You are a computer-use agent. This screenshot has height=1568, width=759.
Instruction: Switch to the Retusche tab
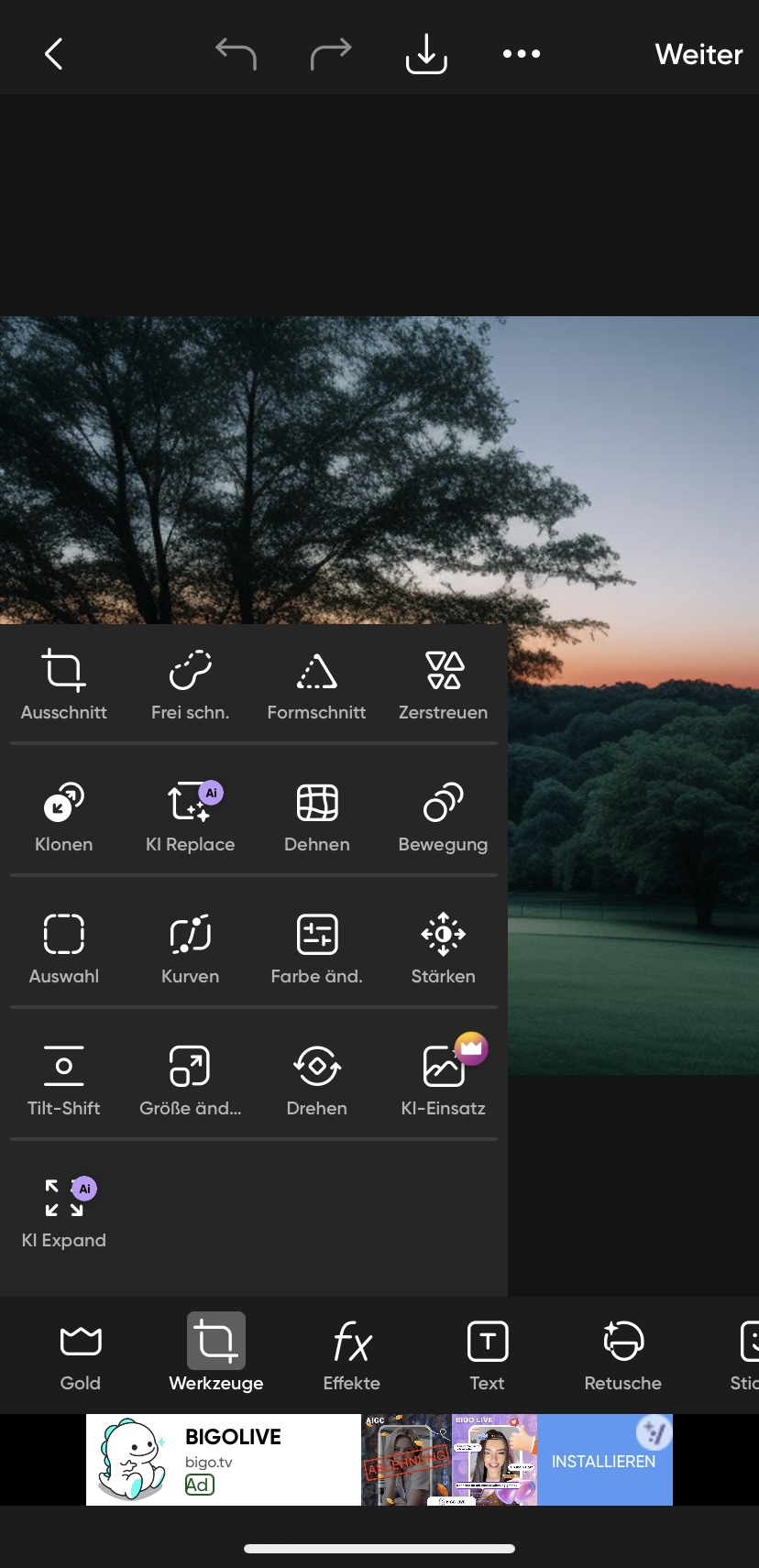tap(622, 1354)
